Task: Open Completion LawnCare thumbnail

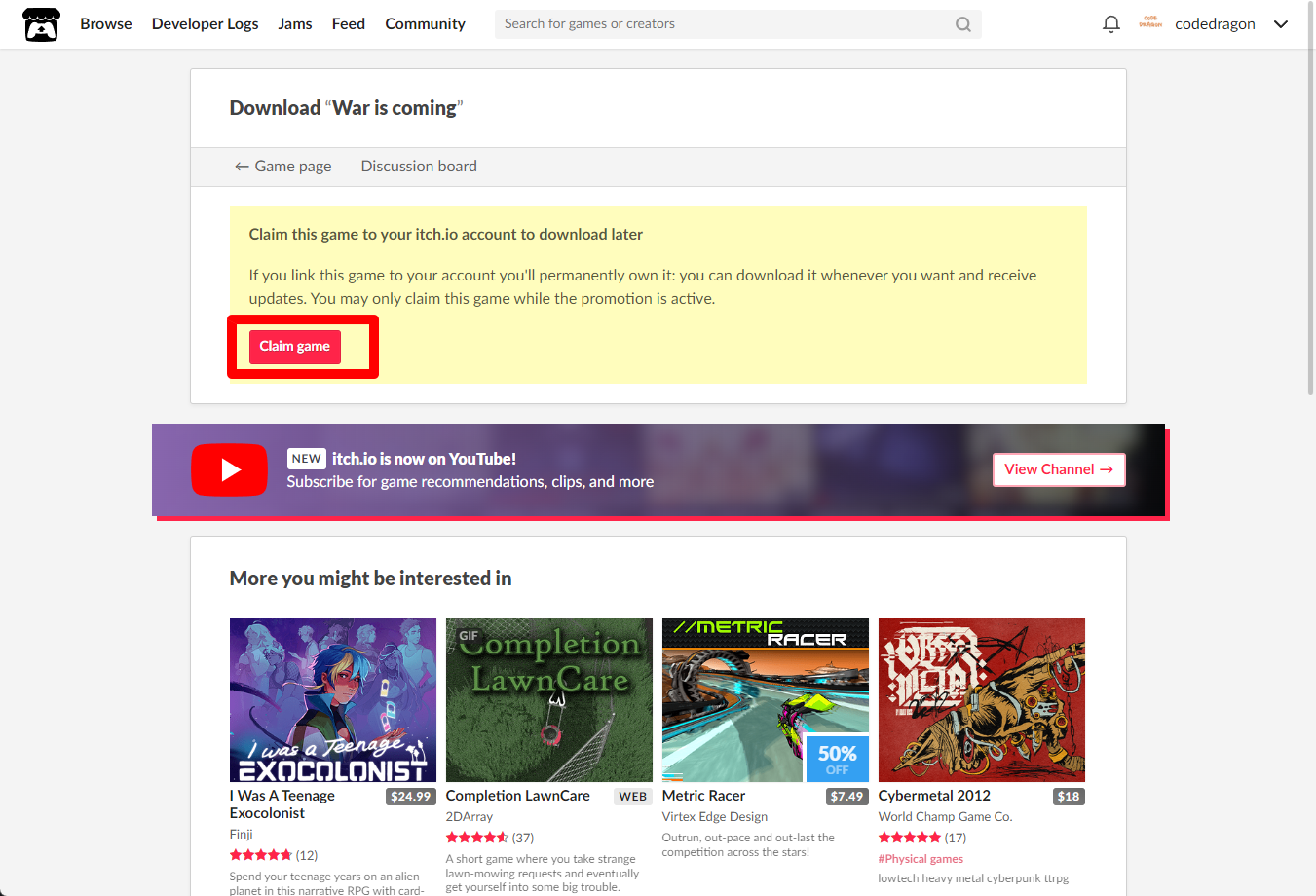Action: [x=549, y=700]
